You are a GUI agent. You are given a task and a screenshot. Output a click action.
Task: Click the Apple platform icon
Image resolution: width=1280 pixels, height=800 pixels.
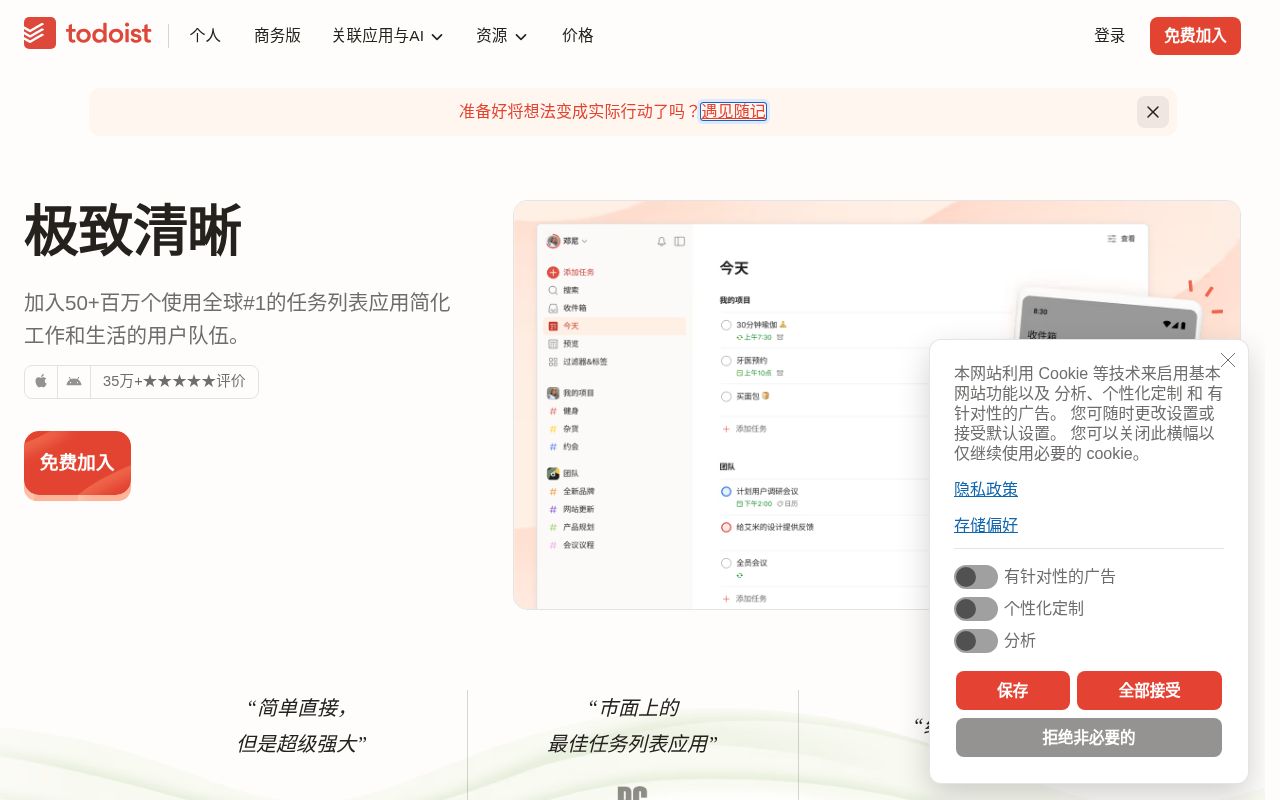(41, 381)
